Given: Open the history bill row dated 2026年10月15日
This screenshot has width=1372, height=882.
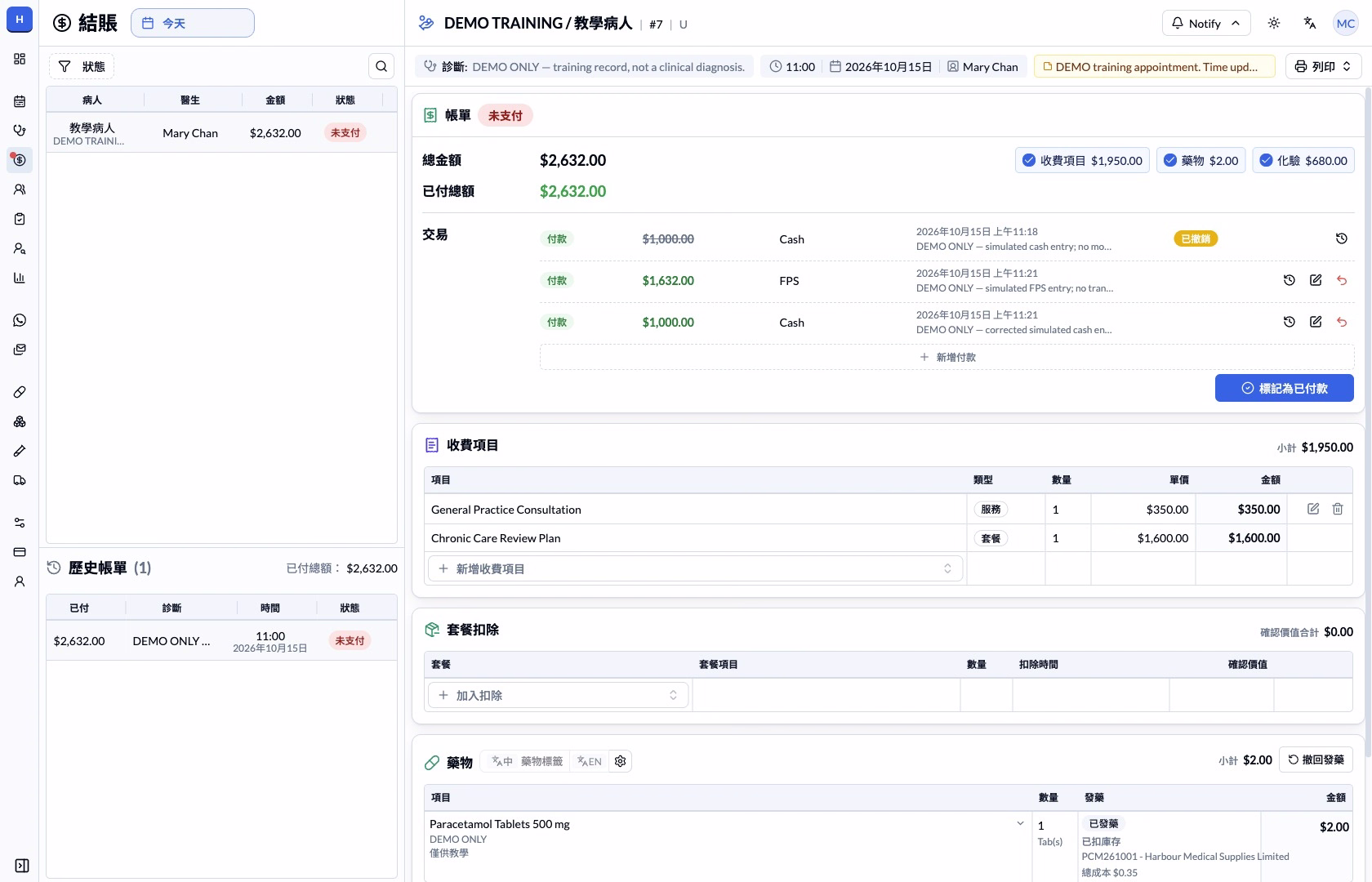Looking at the screenshot, I should tap(221, 641).
